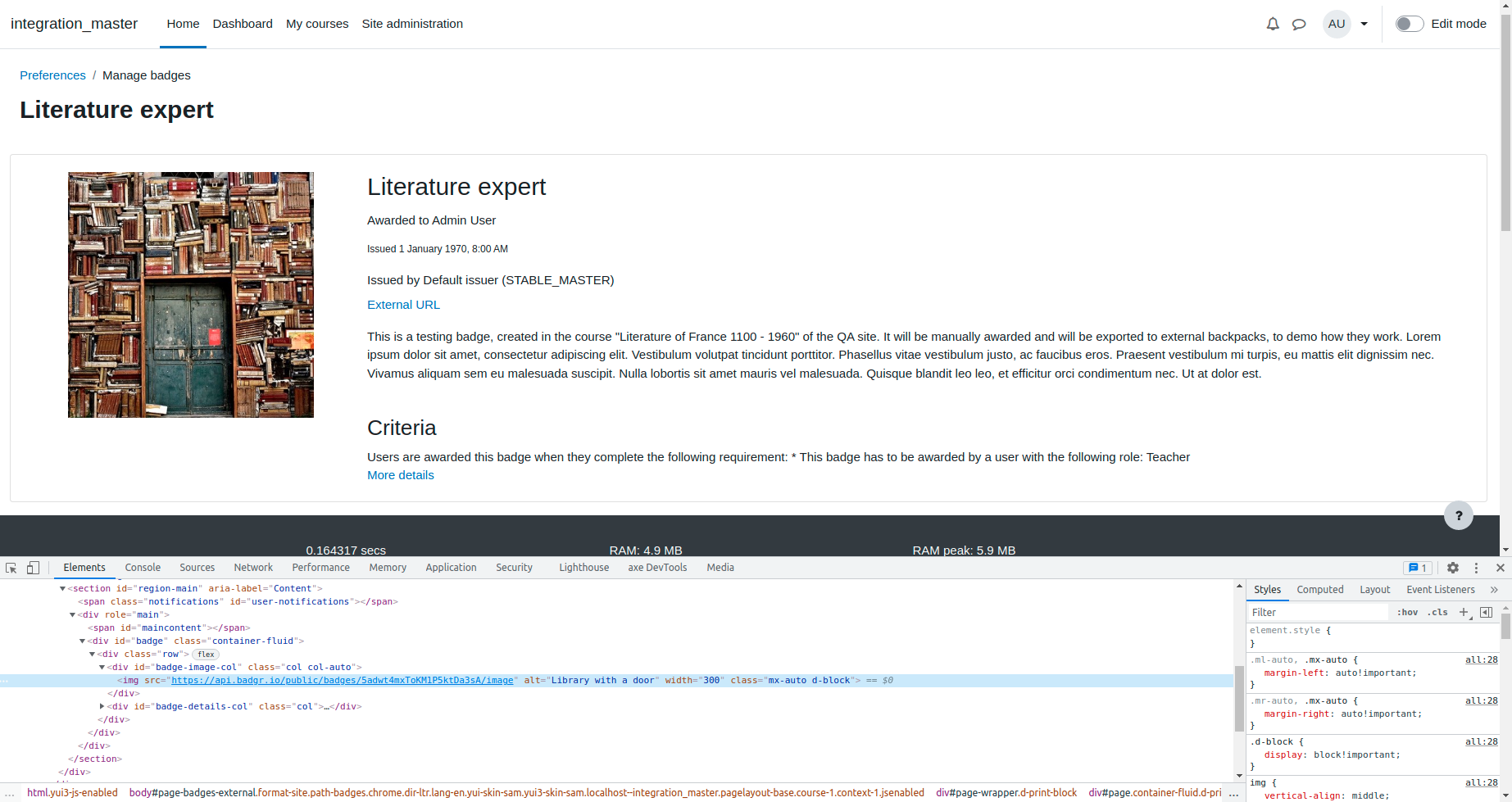Select the span user-notifications element row
Screen dimensions: 1512x802
[x=238, y=602]
